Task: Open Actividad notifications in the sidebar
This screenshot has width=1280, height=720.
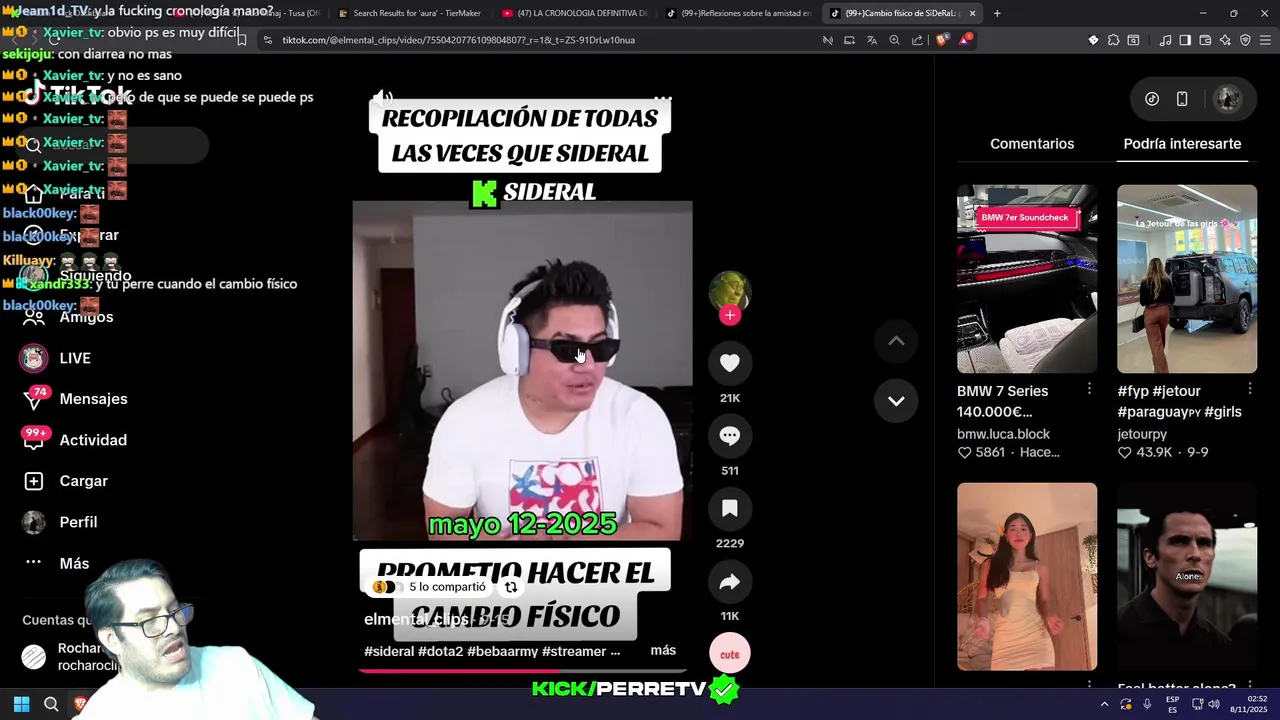Action: tap(76, 440)
